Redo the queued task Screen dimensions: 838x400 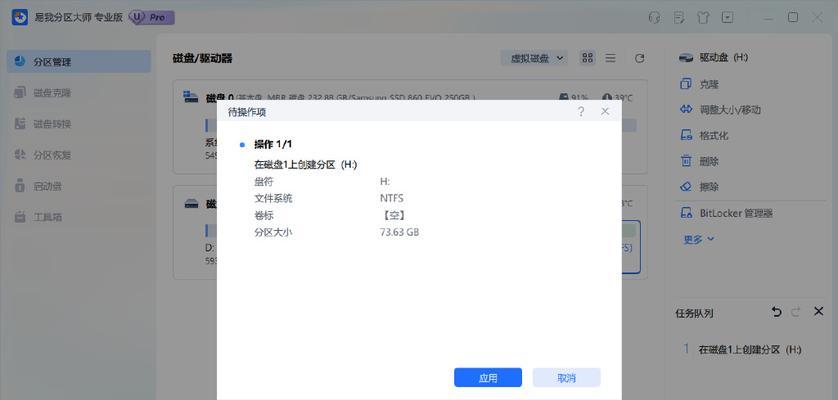[x=796, y=312]
